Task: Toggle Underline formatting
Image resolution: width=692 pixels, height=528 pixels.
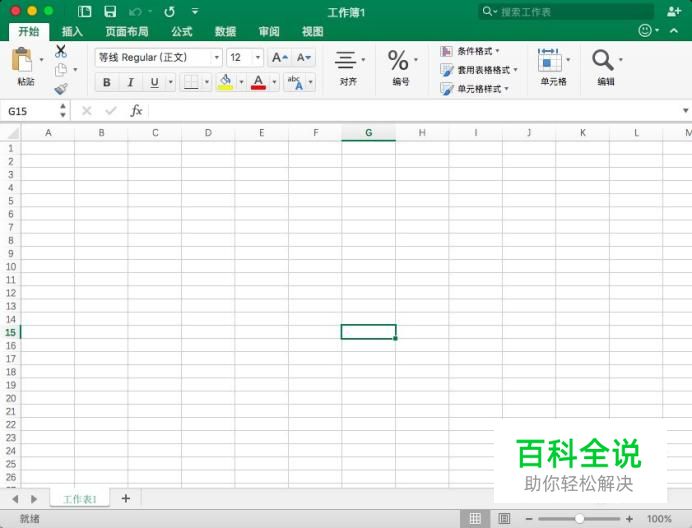Action: [x=154, y=82]
